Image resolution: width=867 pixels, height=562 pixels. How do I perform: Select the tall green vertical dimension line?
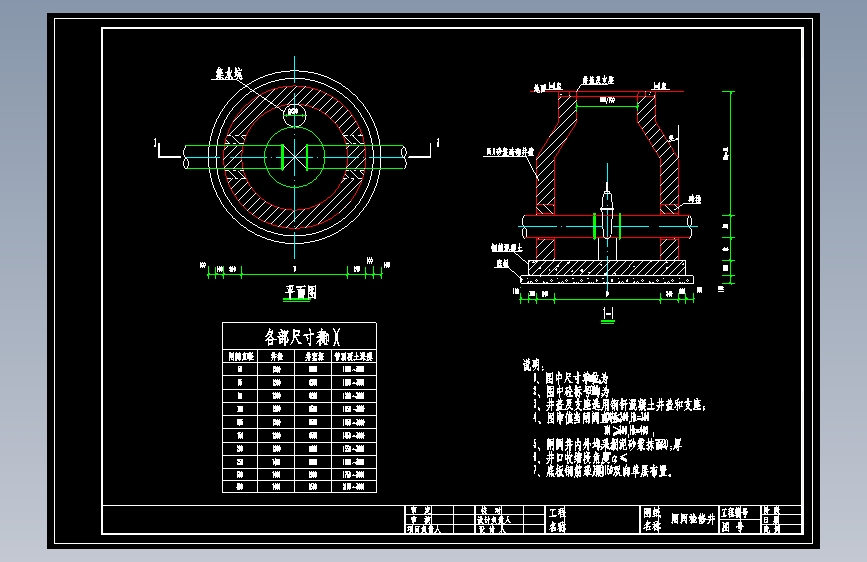[731, 188]
